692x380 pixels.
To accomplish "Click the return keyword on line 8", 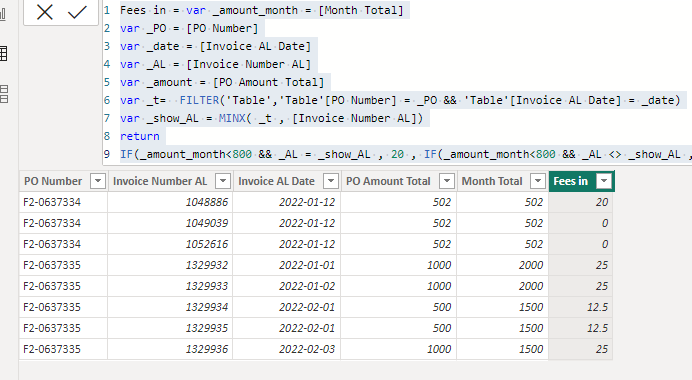I will tap(139, 136).
